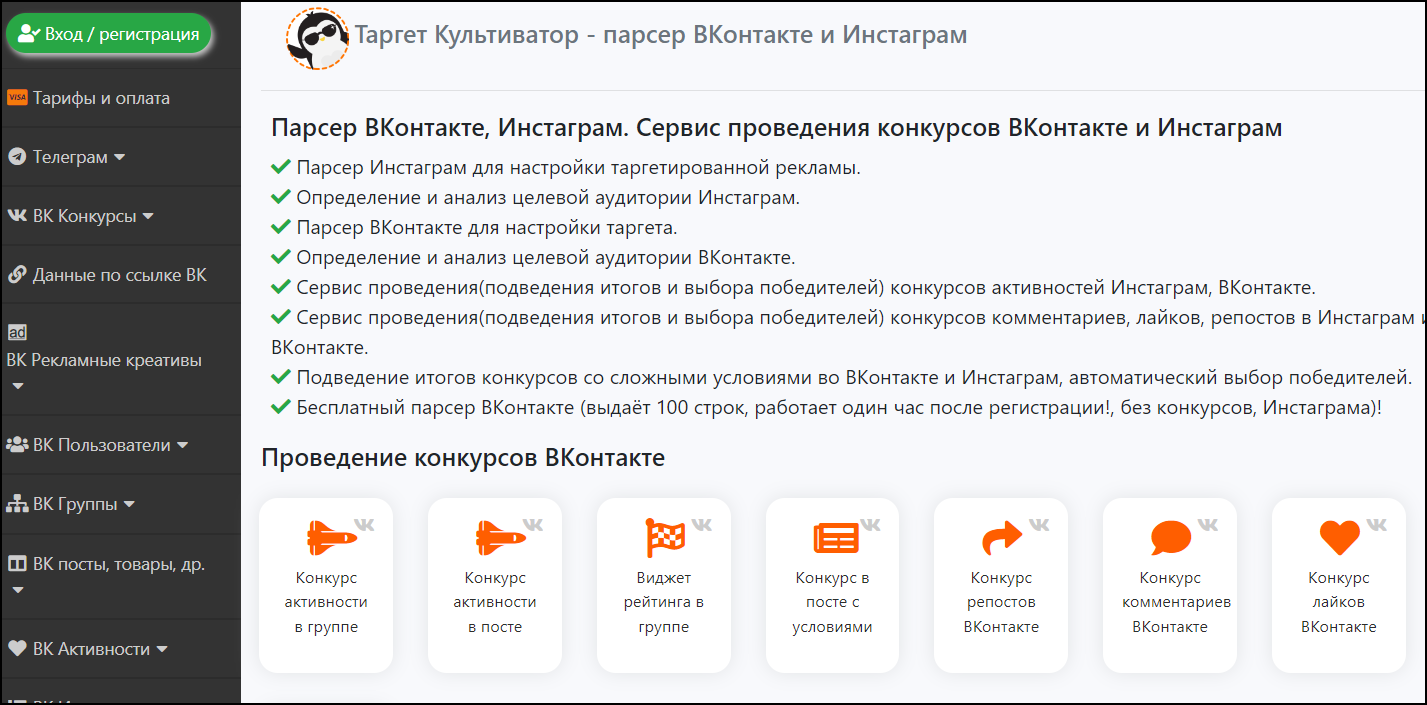Open the Конкурс активности в посте card
The width and height of the screenshot is (1427, 705).
coord(495,585)
